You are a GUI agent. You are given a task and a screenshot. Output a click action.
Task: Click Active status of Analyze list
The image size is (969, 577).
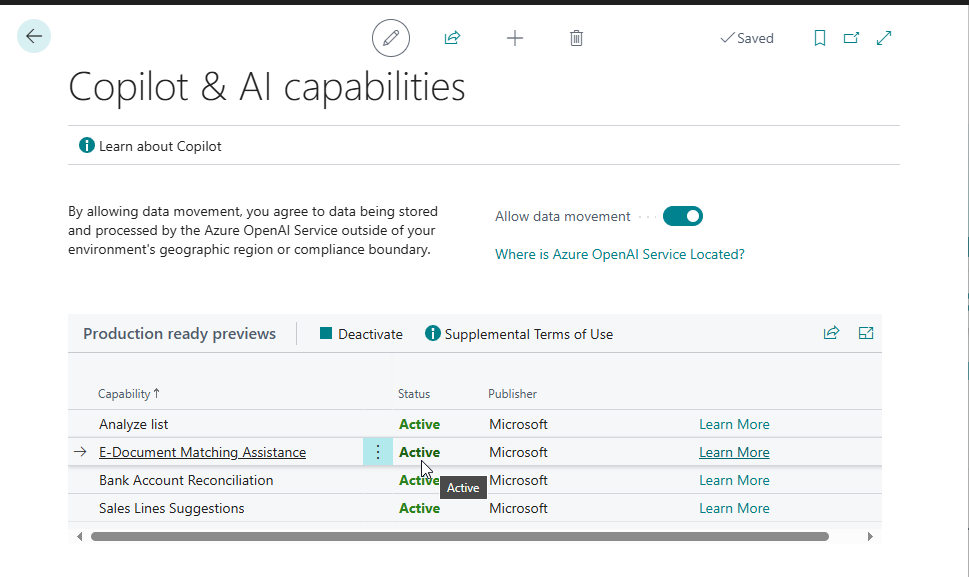click(420, 424)
